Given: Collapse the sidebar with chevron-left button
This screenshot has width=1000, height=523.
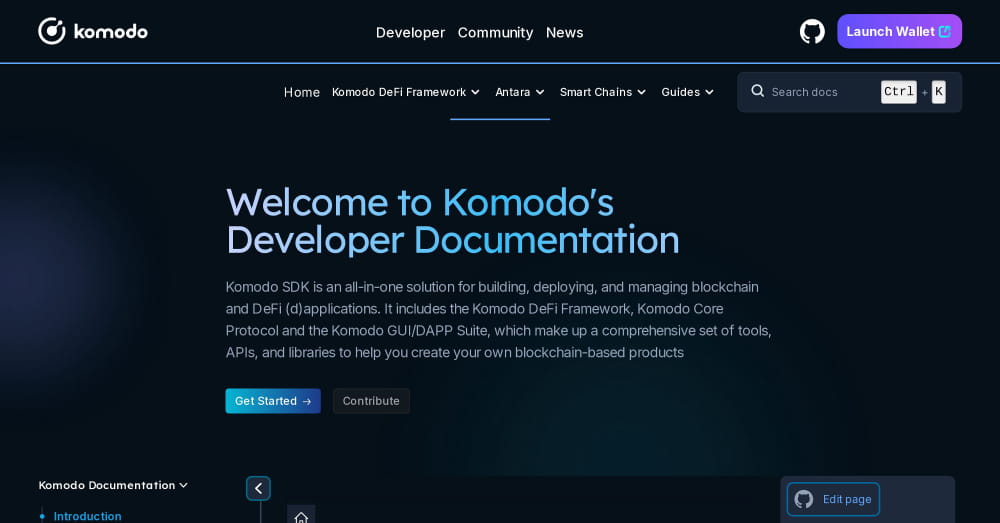Looking at the screenshot, I should click(x=258, y=489).
